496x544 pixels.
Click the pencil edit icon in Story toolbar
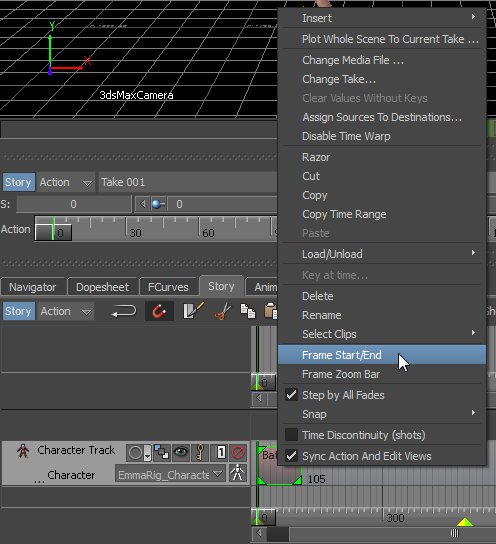[x=193, y=311]
